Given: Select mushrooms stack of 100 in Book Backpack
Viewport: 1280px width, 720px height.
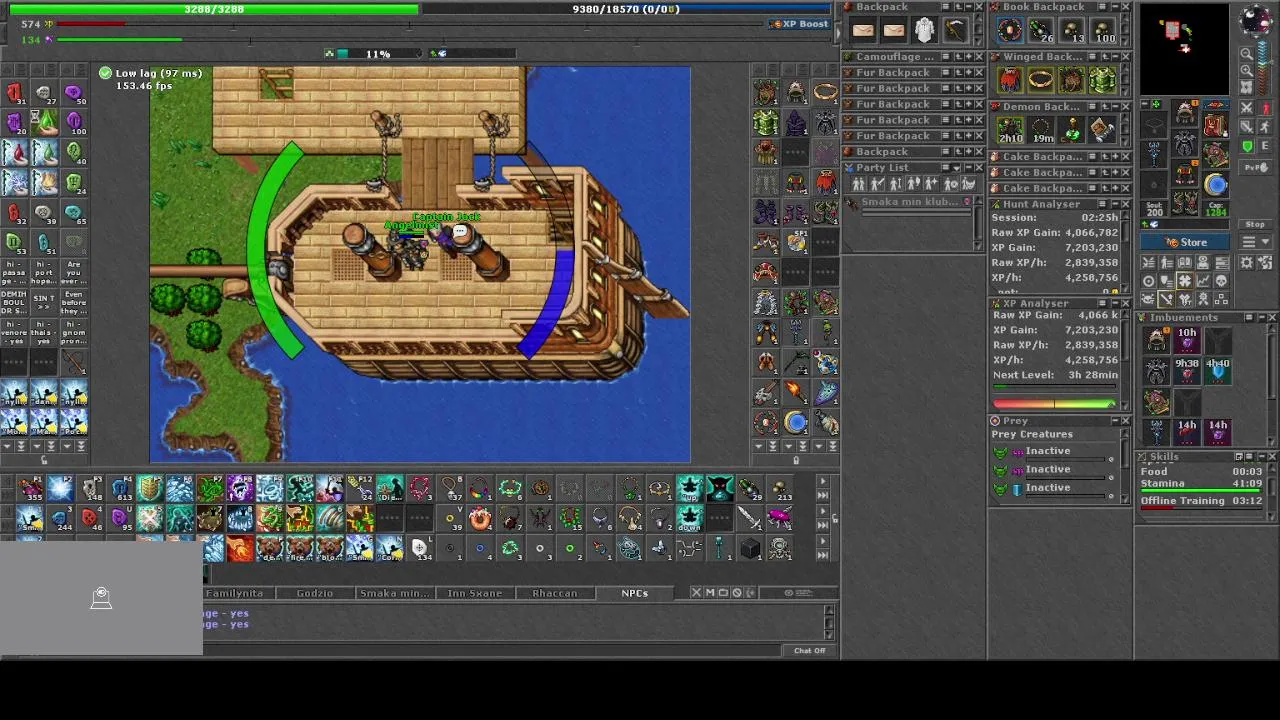Looking at the screenshot, I should point(1102,31).
